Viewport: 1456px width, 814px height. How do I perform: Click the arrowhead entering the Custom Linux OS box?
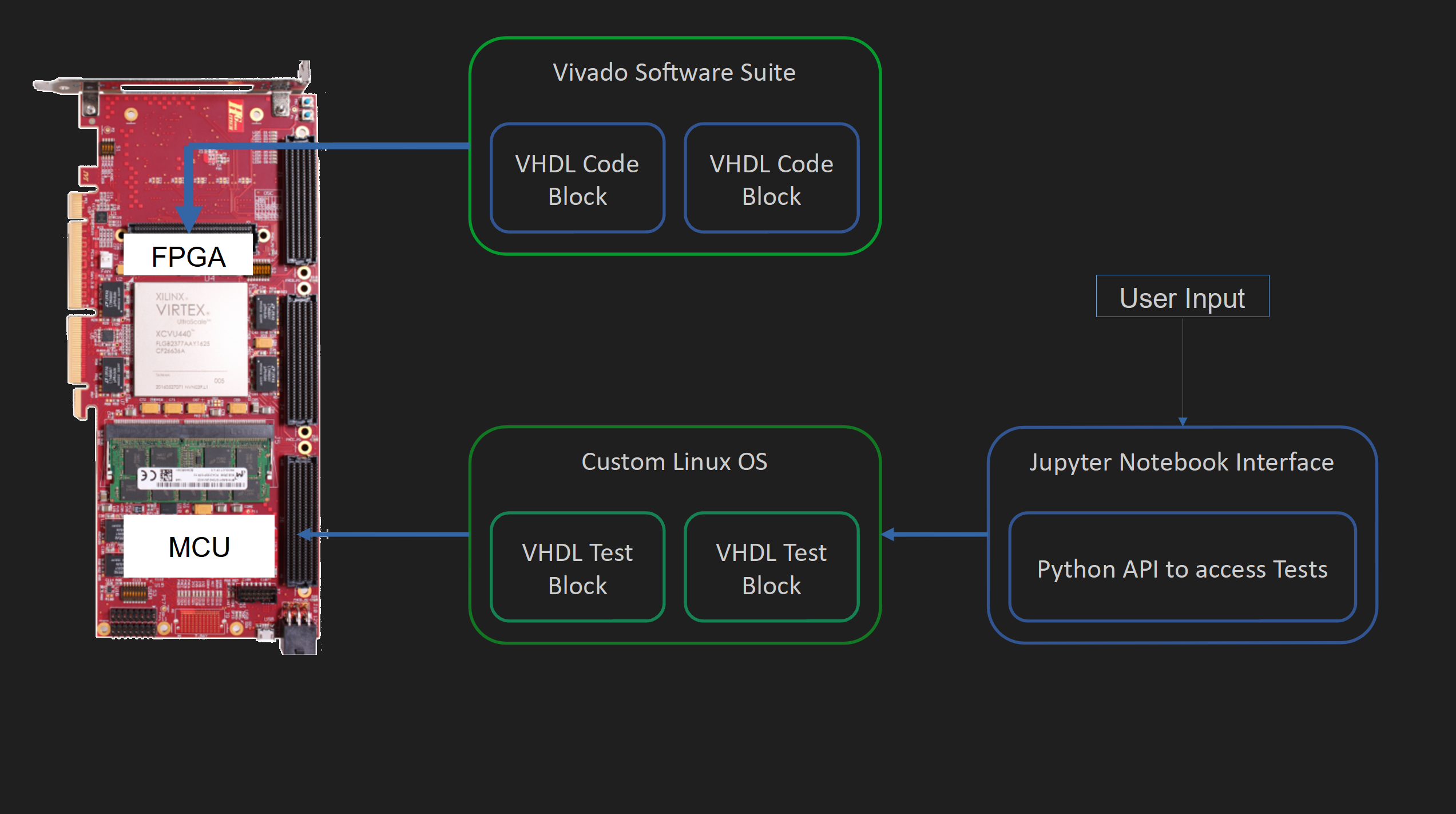click(x=889, y=534)
